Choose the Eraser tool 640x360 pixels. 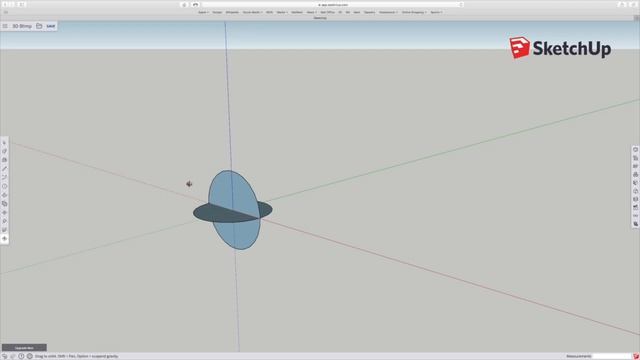[4, 151]
